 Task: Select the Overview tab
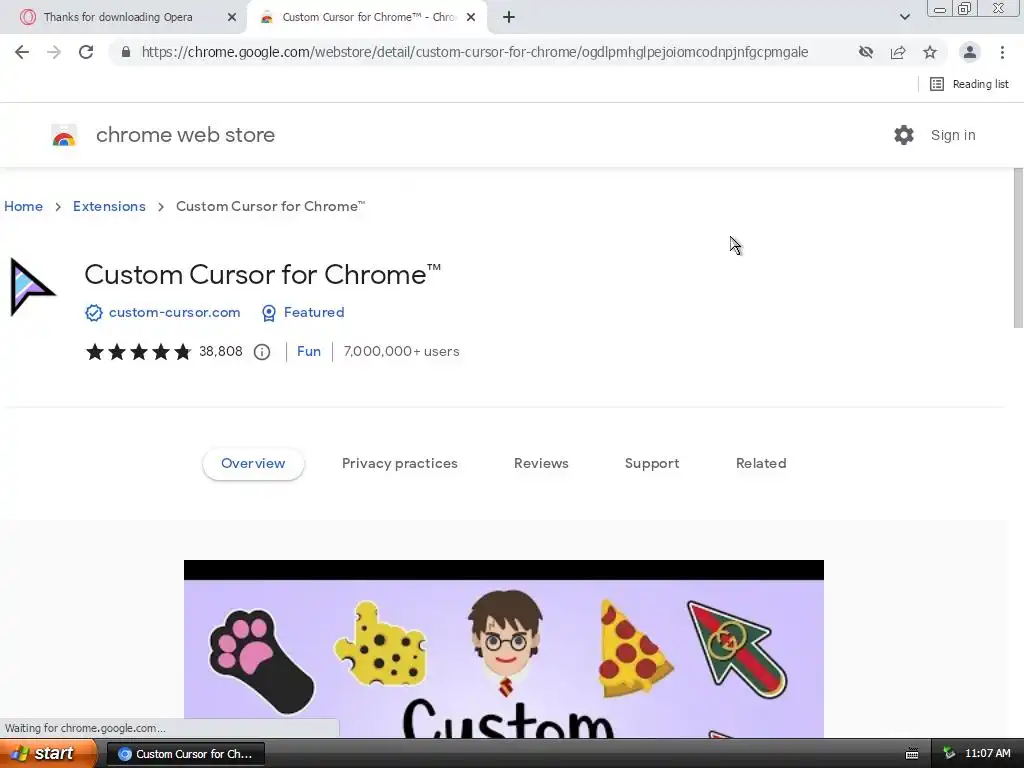point(253,464)
